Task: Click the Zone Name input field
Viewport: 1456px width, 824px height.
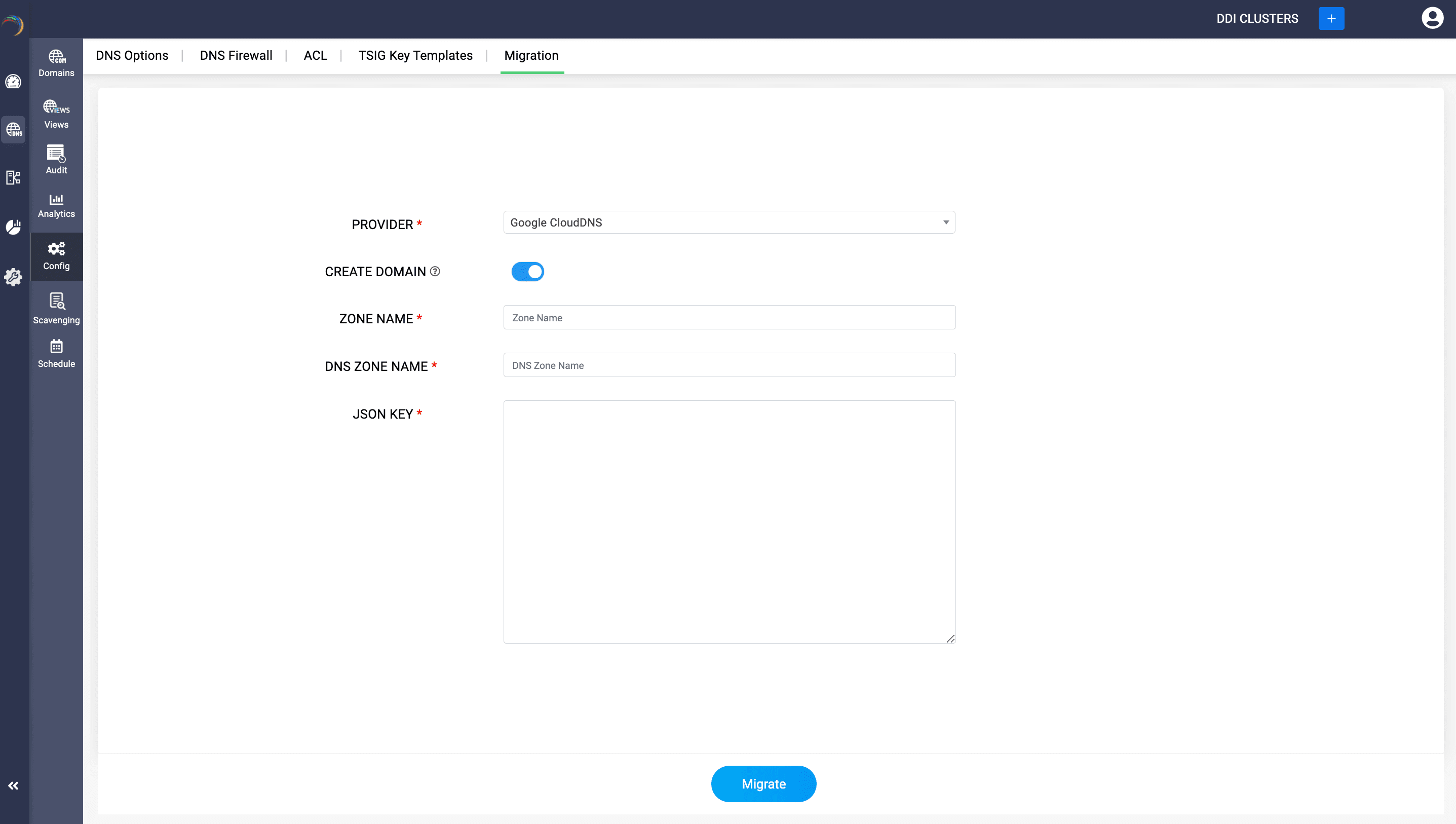Action: click(729, 318)
